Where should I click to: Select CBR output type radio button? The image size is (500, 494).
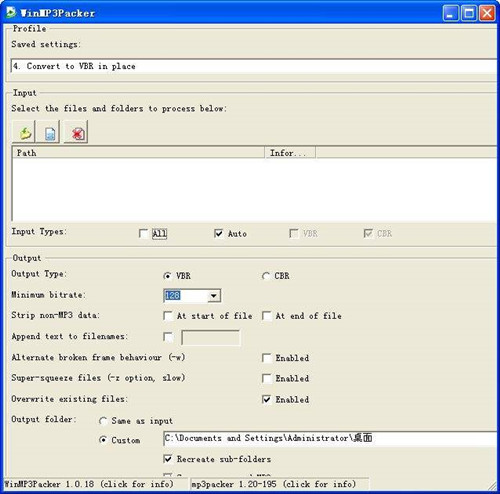point(266,276)
